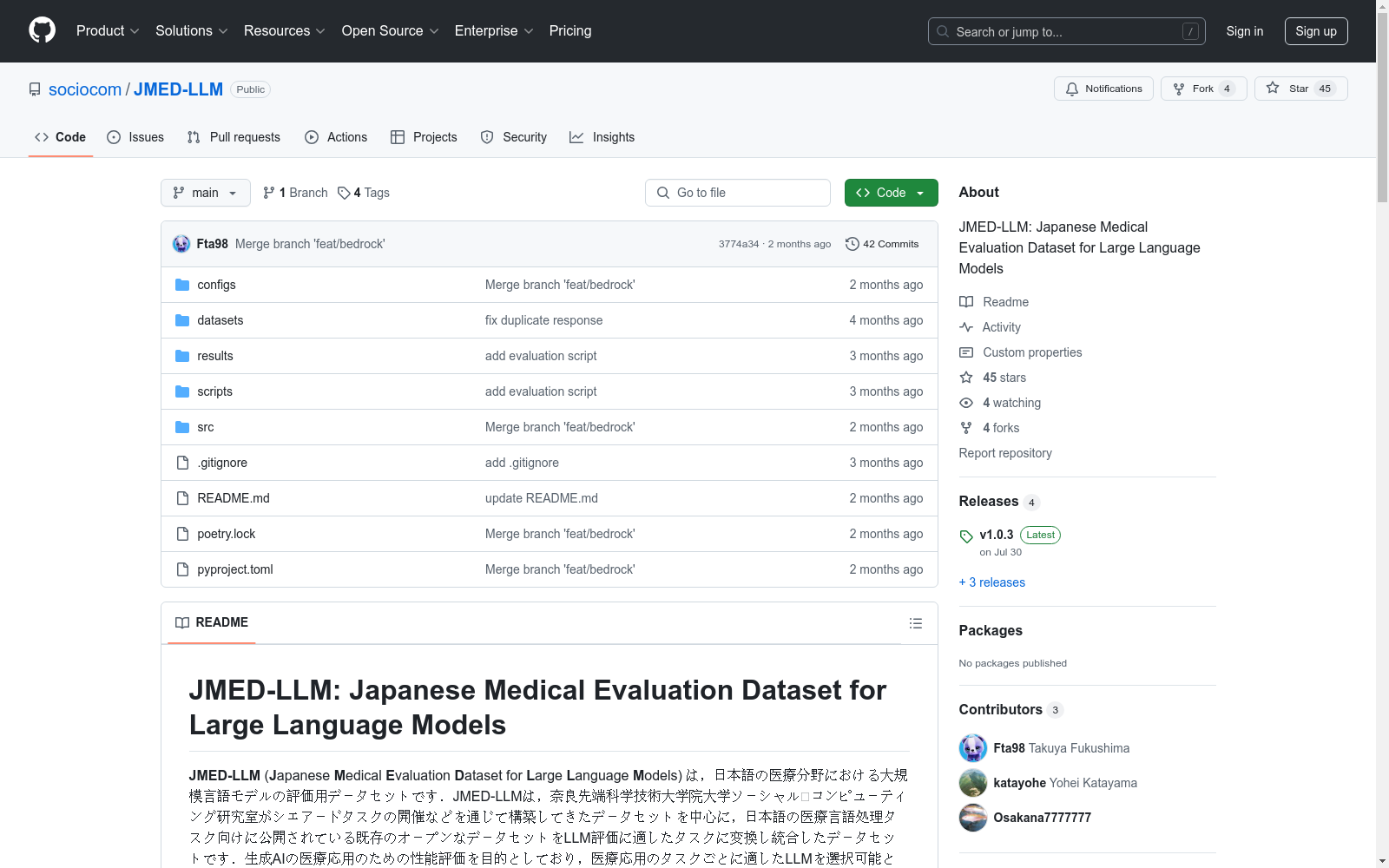Click Report repository link
The width and height of the screenshot is (1389, 868).
click(1005, 453)
